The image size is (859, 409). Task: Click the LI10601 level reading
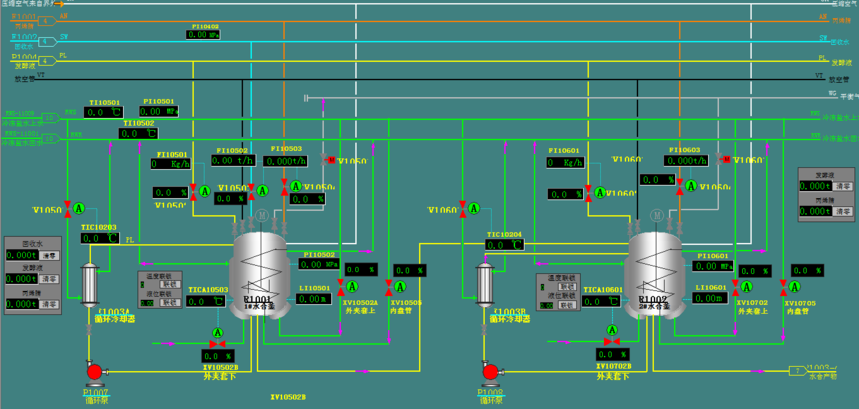pos(710,298)
